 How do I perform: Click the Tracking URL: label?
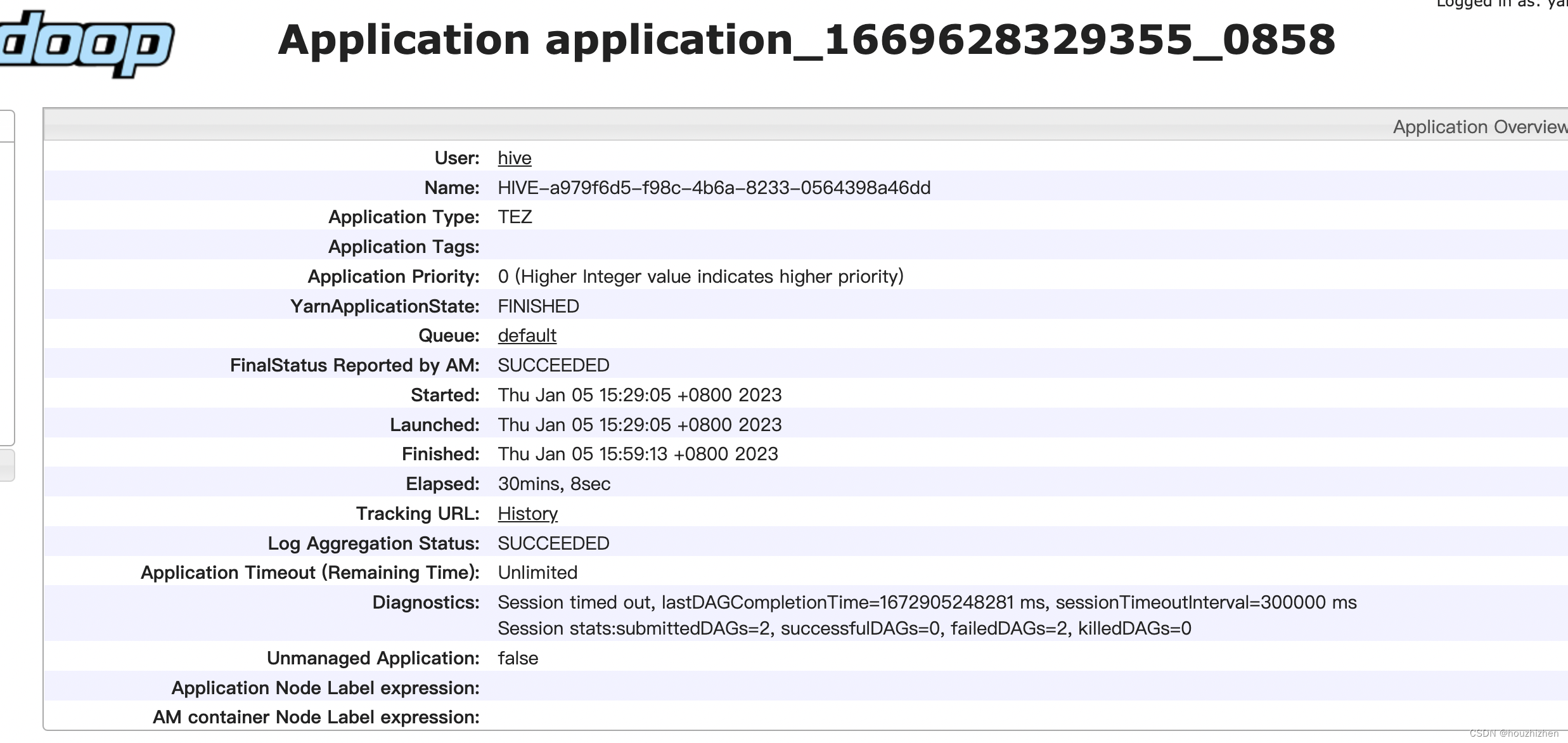coord(418,514)
